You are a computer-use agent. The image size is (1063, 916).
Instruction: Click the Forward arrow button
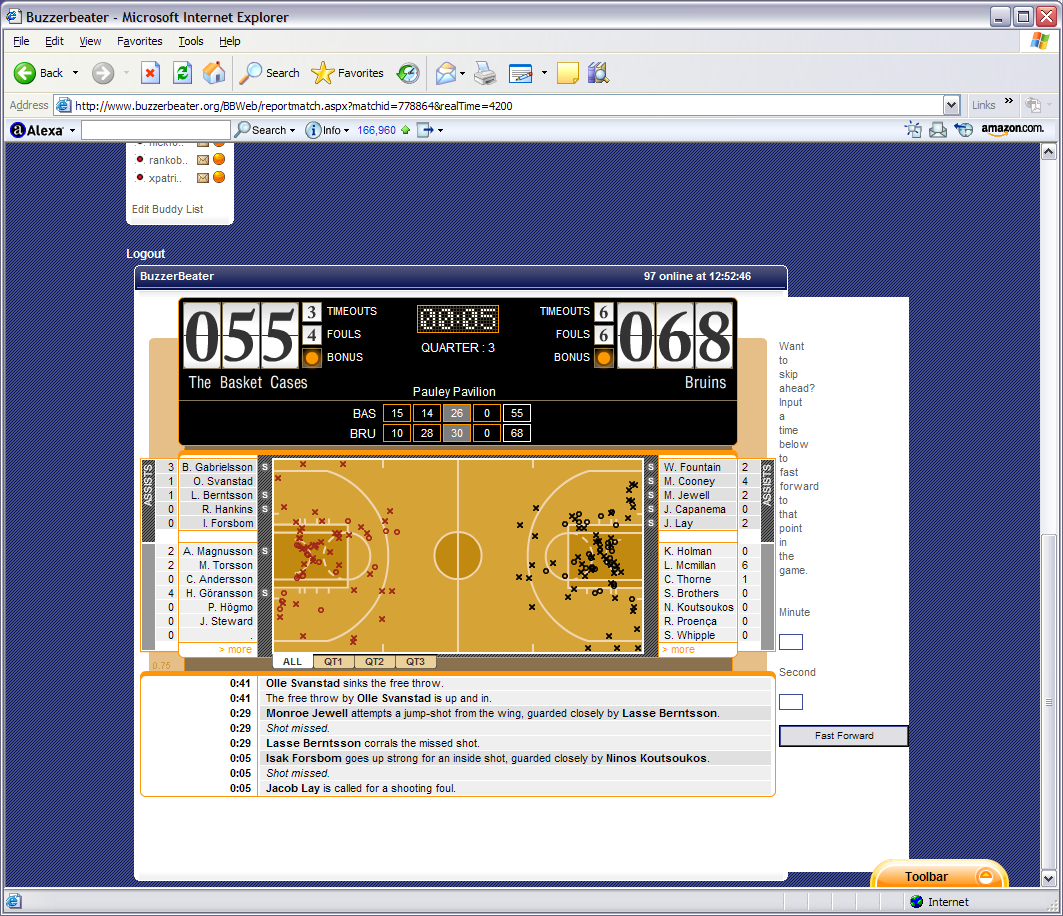[x=103, y=73]
